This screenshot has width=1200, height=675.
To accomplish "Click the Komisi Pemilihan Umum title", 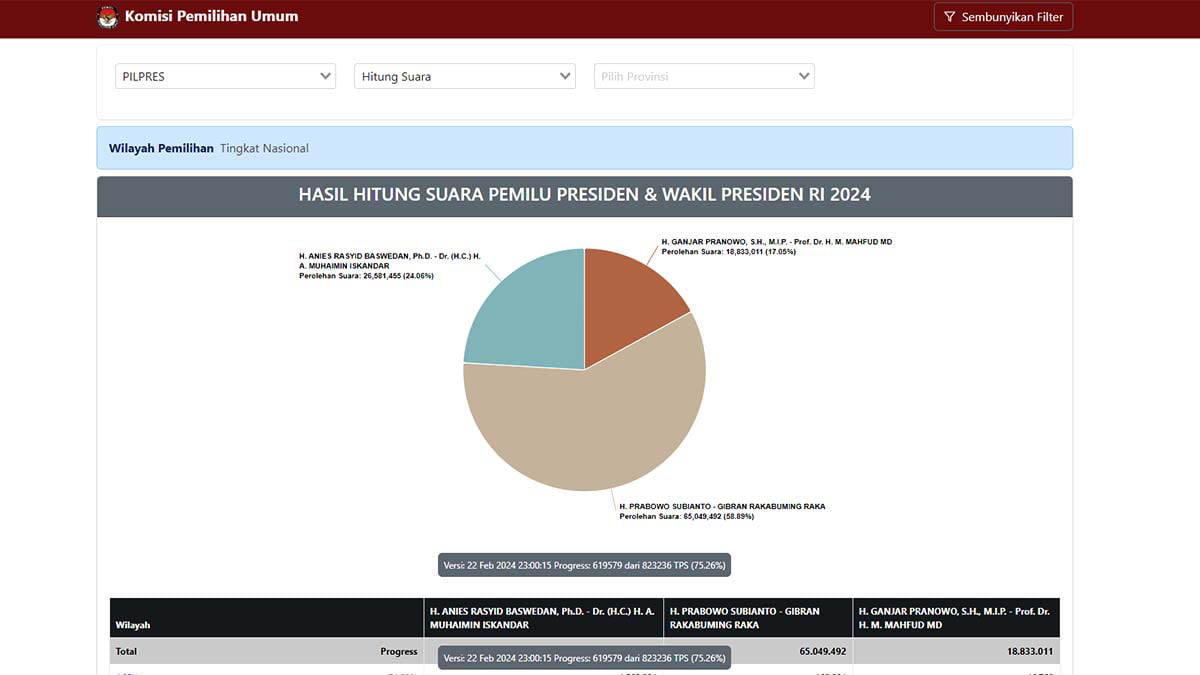I will 211,16.
